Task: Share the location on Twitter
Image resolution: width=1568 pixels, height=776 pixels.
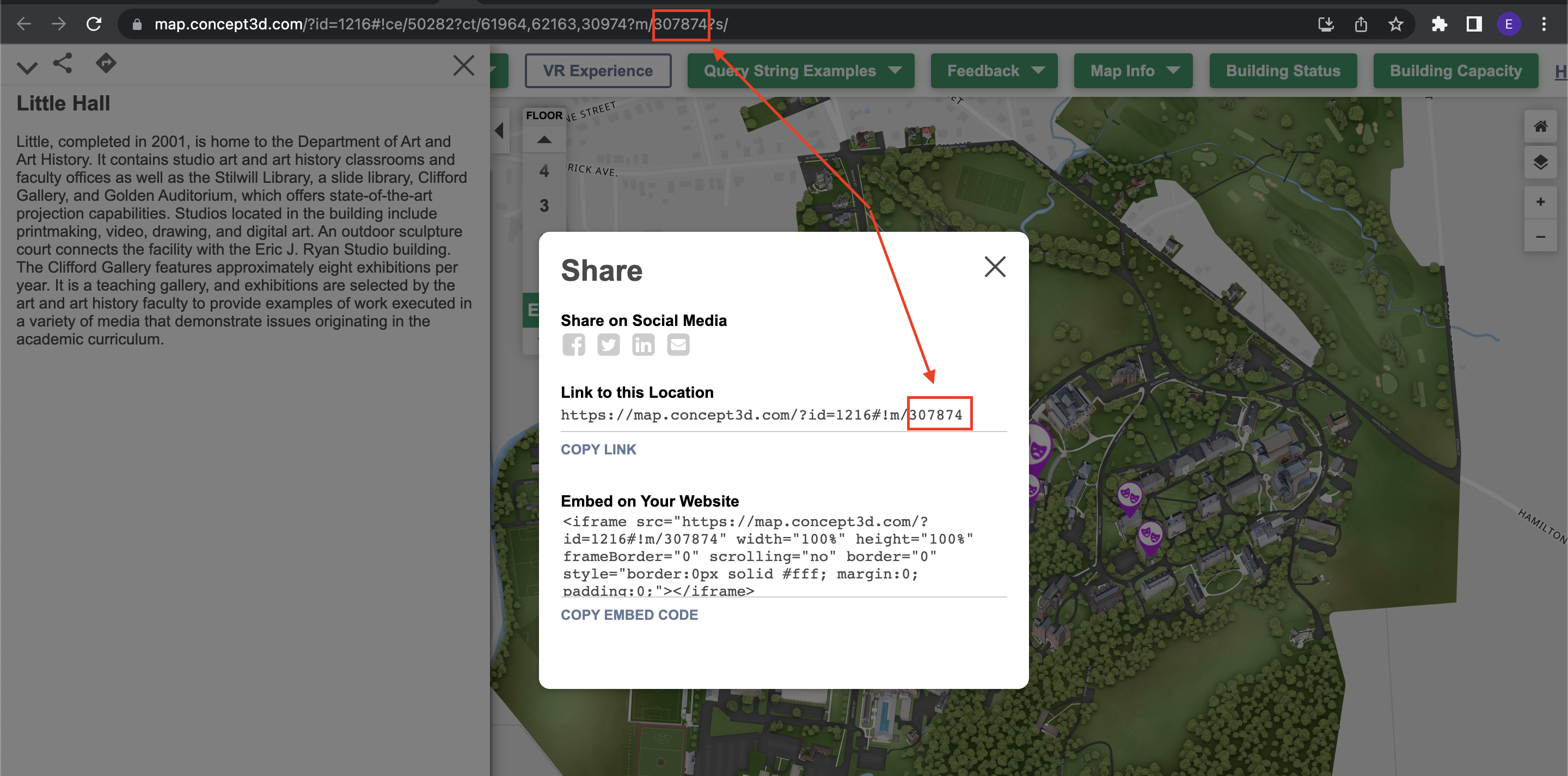Action: click(608, 344)
